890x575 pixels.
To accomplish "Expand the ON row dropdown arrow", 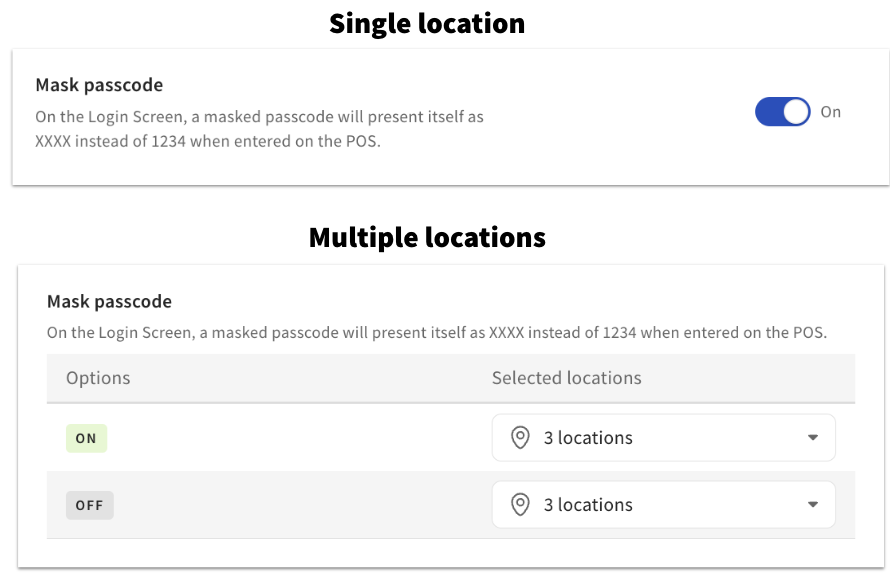I will coord(813,438).
